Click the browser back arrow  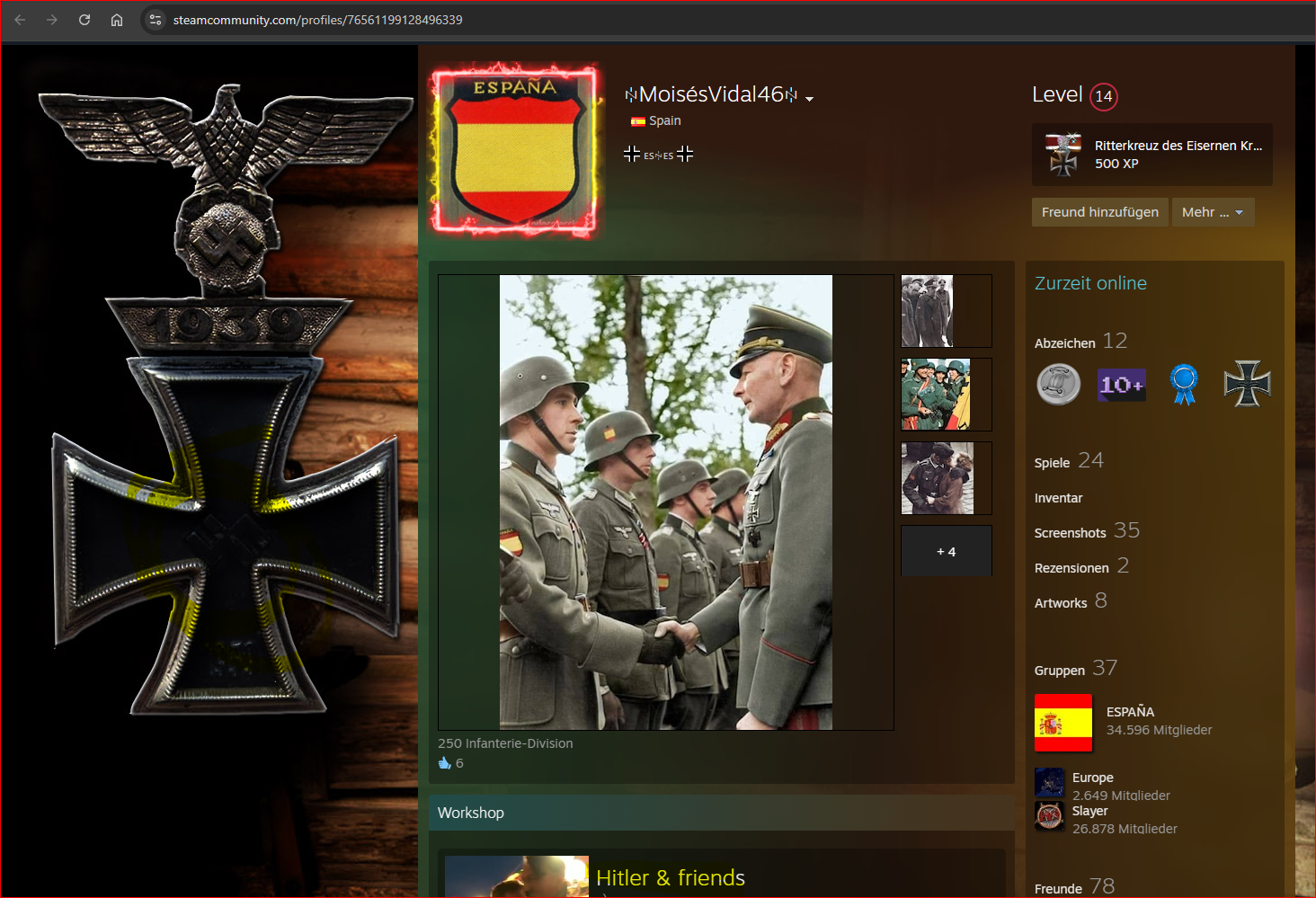(x=20, y=20)
